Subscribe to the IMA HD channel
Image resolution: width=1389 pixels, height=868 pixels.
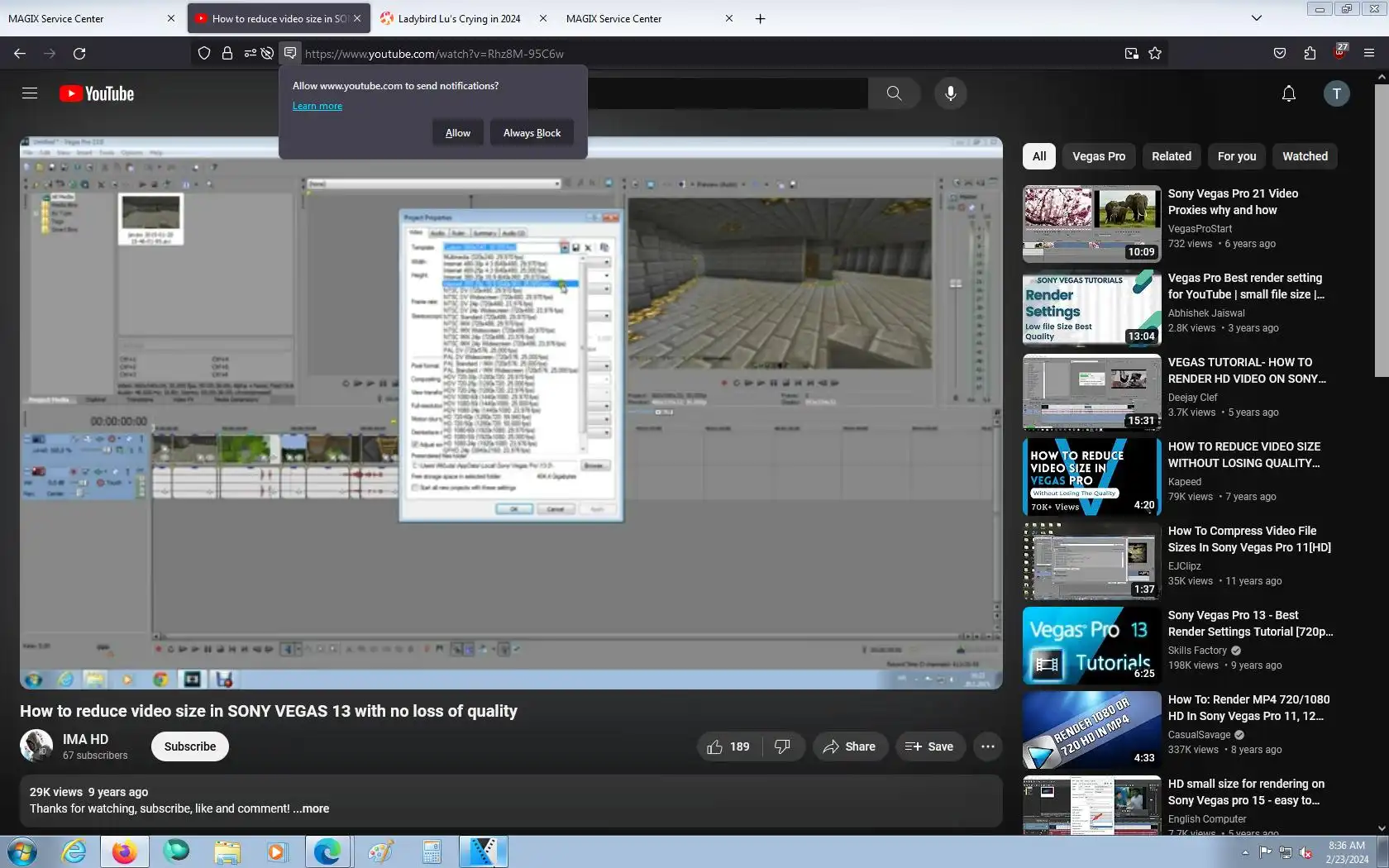(x=190, y=746)
